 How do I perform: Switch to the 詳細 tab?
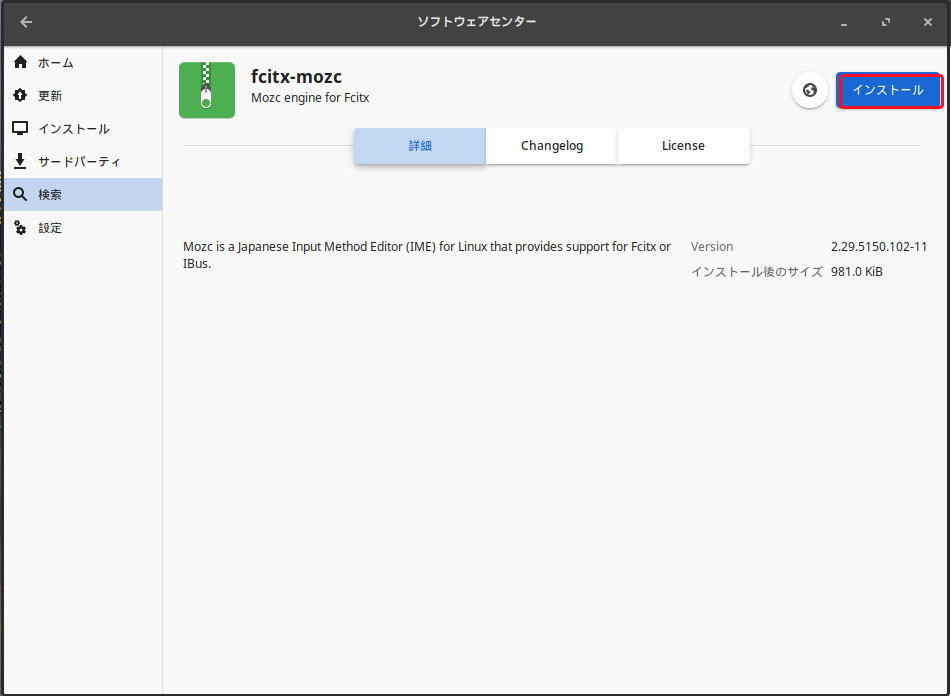tap(420, 146)
